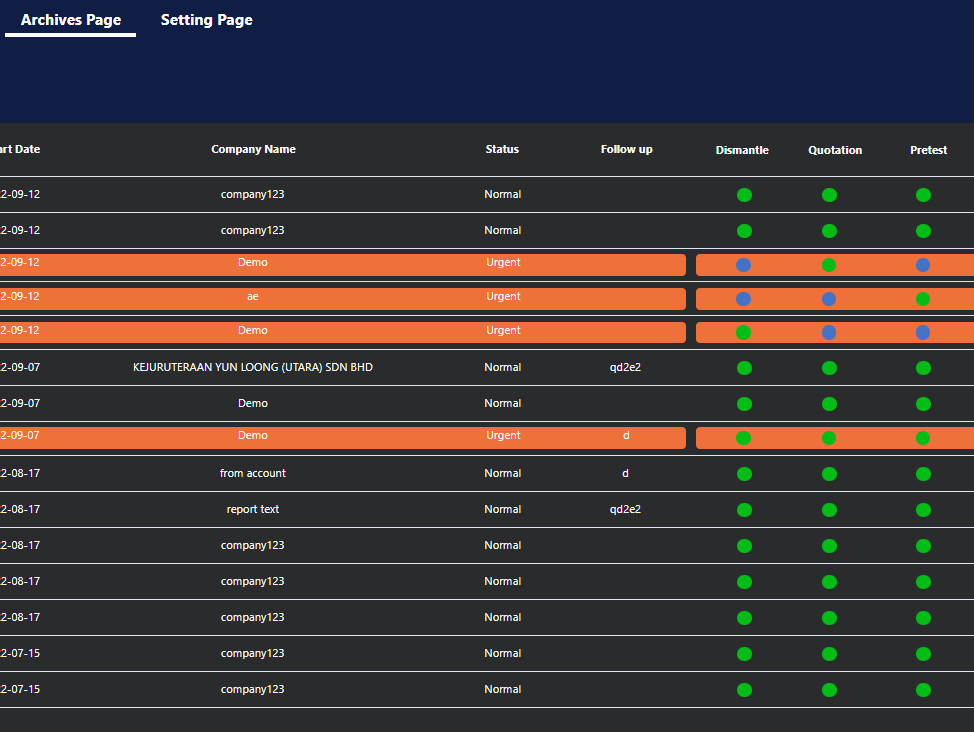Click the blue Quotation dot in the ae row
The height and width of the screenshot is (732, 974).
(829, 299)
